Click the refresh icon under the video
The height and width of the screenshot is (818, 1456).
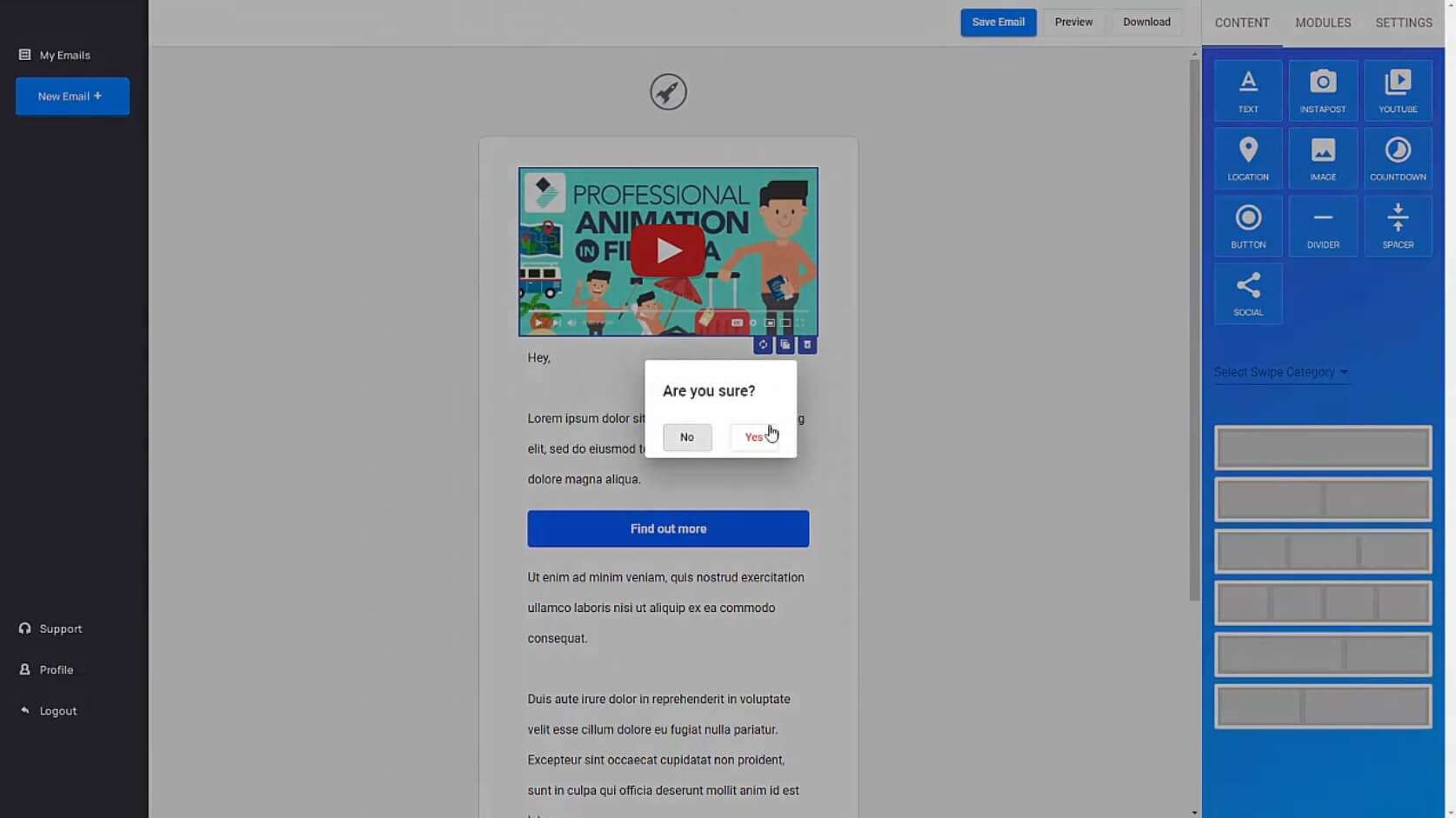(x=763, y=345)
